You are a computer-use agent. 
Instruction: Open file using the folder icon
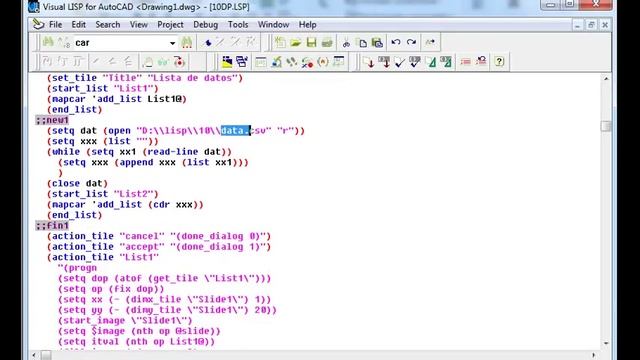click(x=296, y=42)
